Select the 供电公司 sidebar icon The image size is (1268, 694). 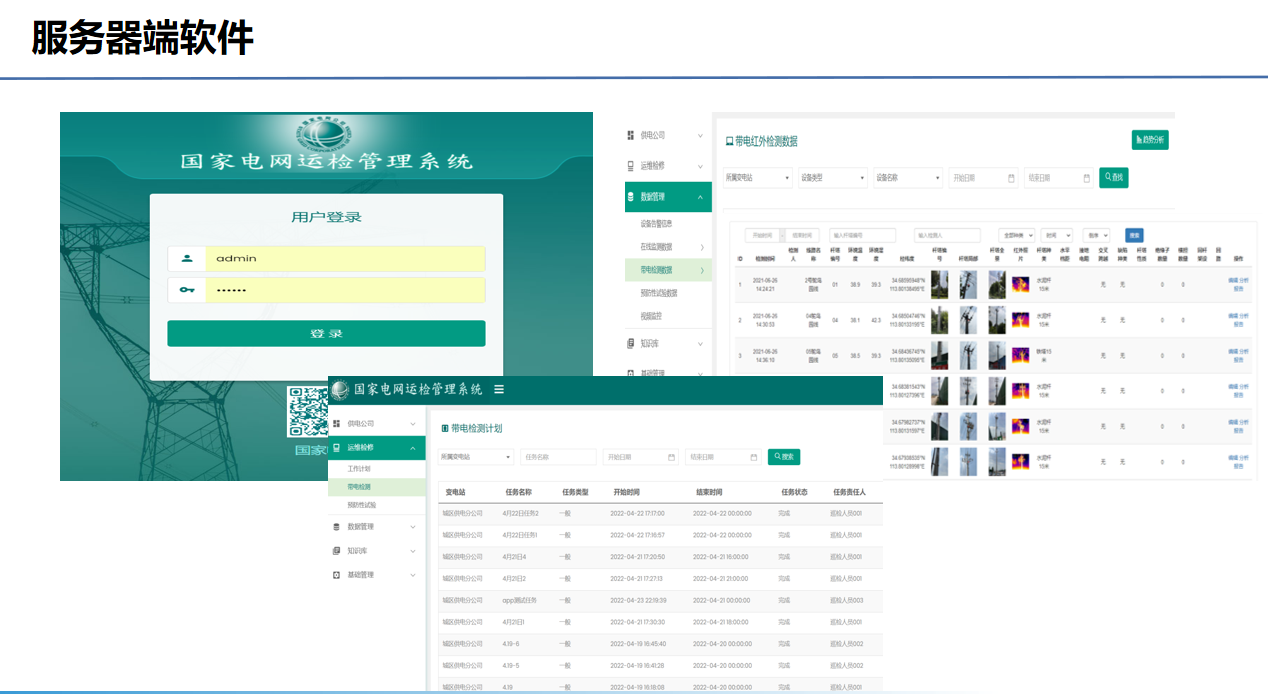point(630,136)
